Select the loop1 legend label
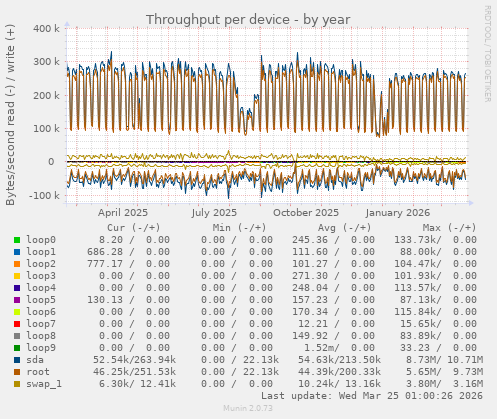 pos(41,252)
